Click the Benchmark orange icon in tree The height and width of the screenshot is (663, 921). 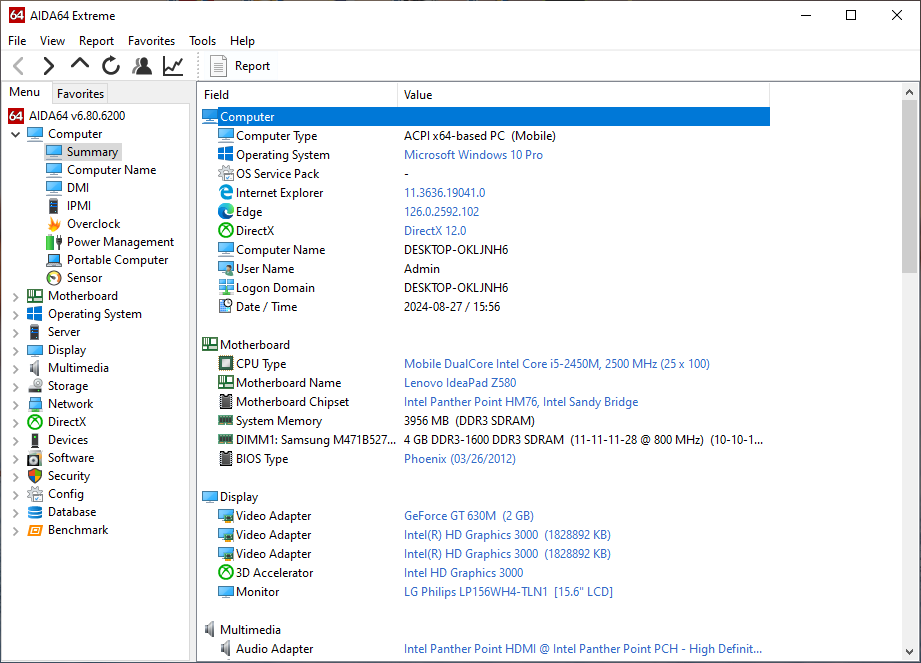click(x=35, y=530)
